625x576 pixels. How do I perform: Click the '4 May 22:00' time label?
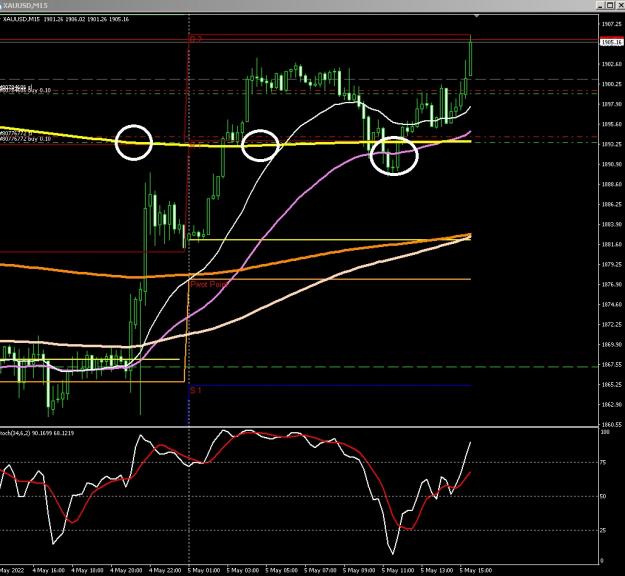165,570
